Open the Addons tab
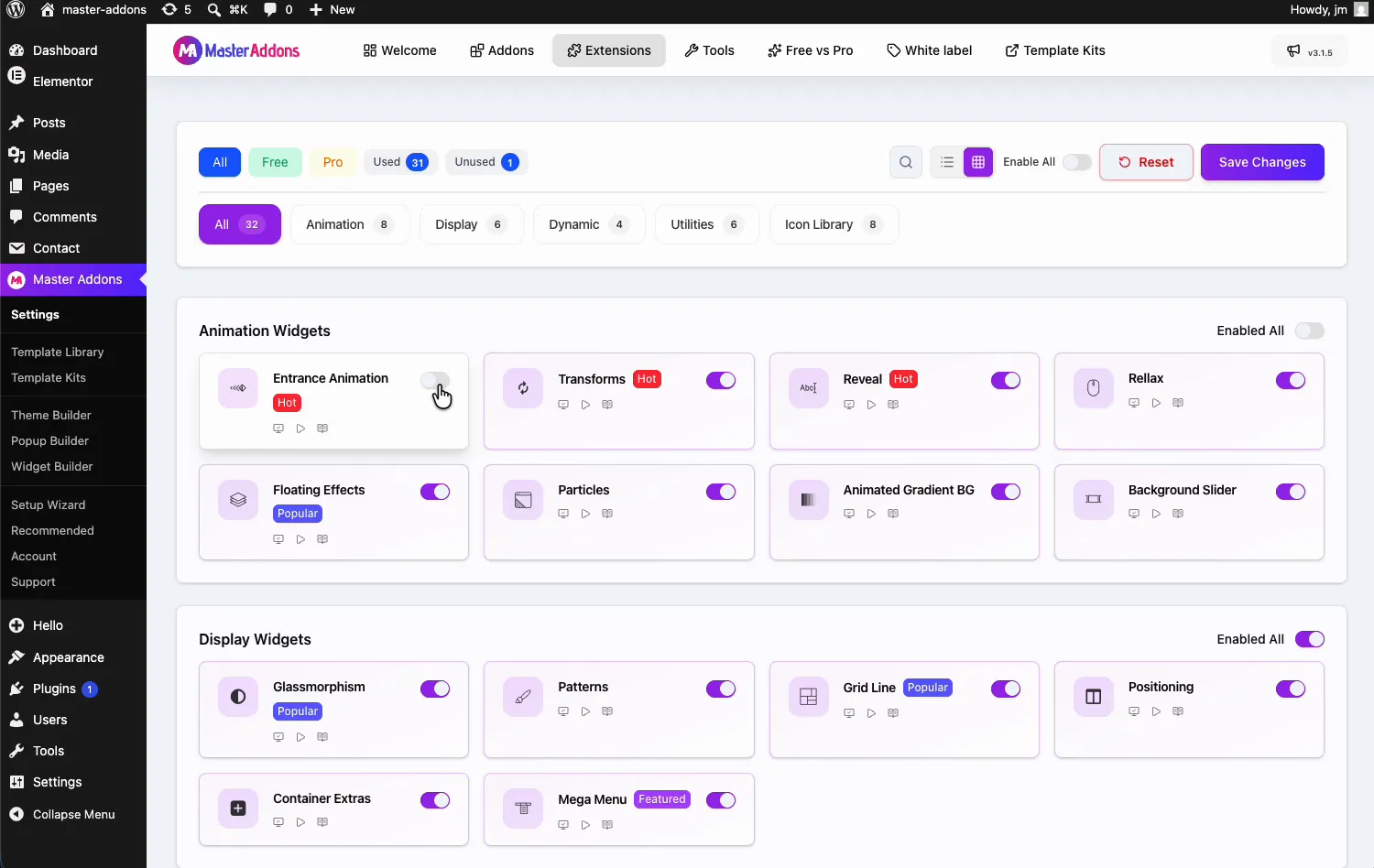 [502, 50]
